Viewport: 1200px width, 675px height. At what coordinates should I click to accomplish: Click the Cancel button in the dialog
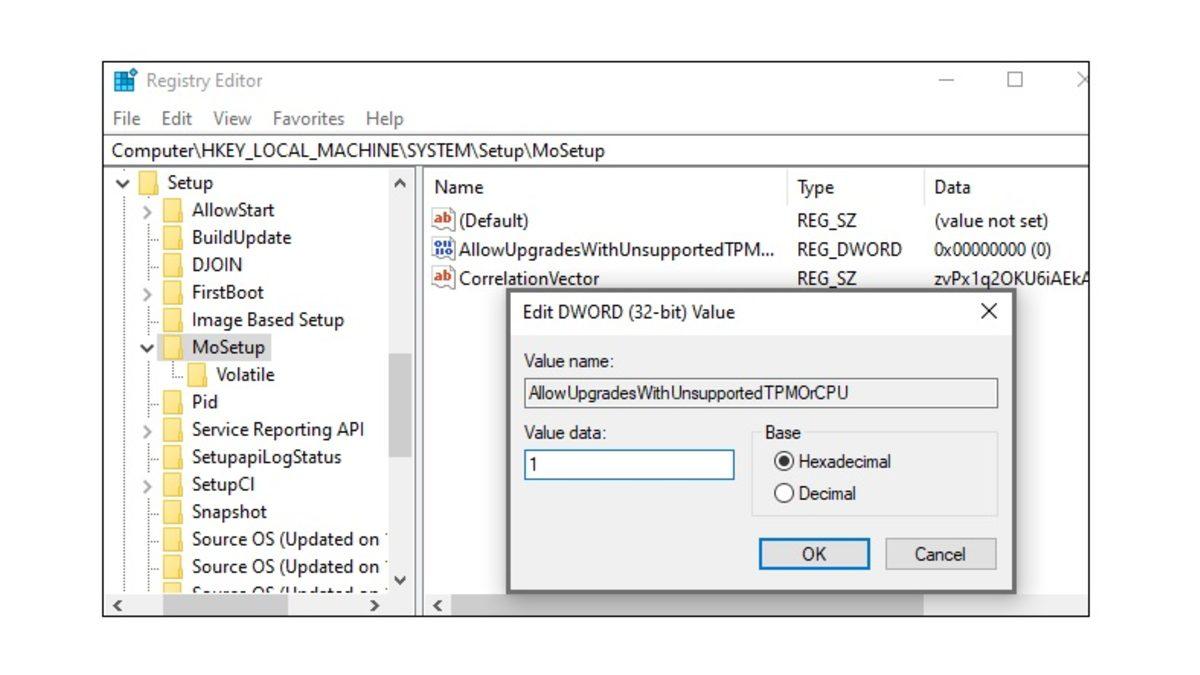(939, 554)
